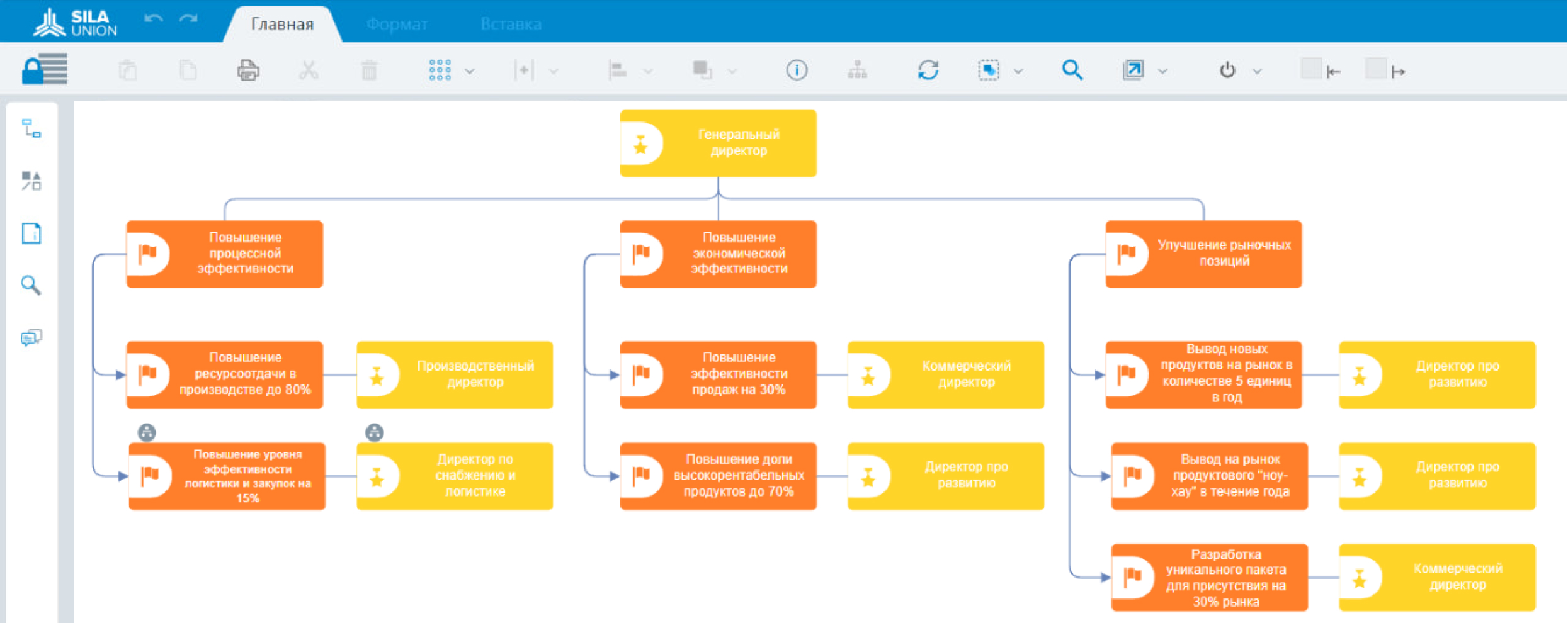Click the tree structure icon in the left sidebar
Image resolution: width=1568 pixels, height=623 pixels.
click(x=31, y=128)
